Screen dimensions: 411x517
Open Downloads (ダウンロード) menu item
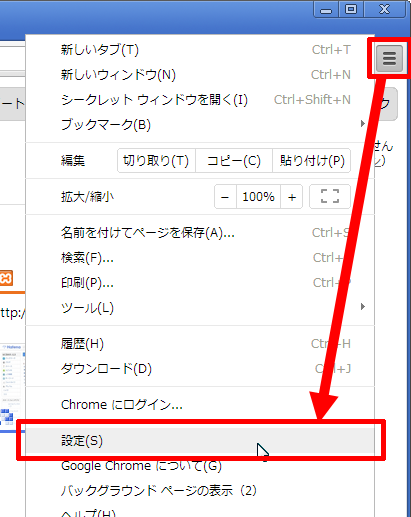[200, 369]
